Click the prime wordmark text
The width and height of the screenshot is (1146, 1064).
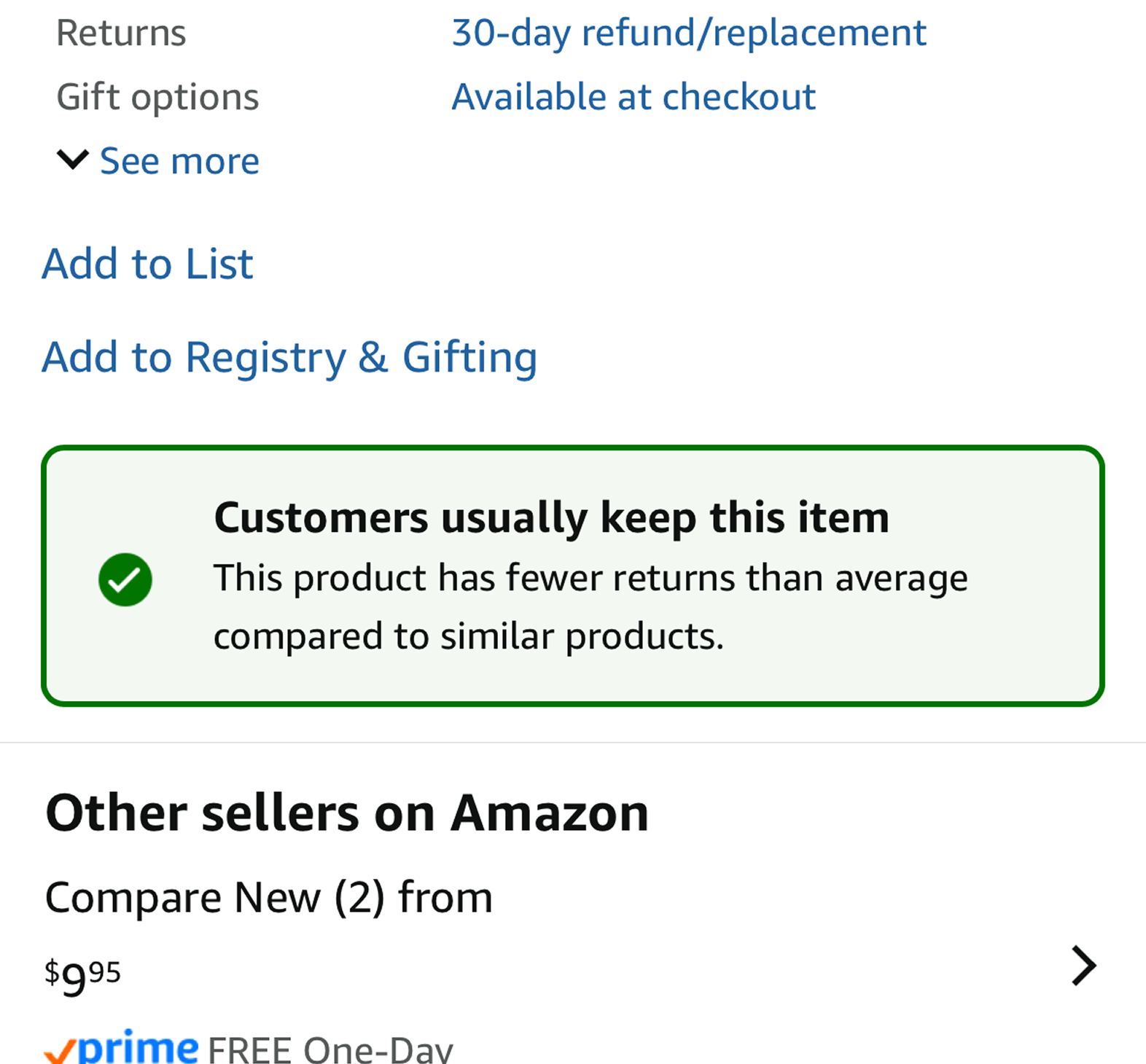click(x=138, y=1048)
